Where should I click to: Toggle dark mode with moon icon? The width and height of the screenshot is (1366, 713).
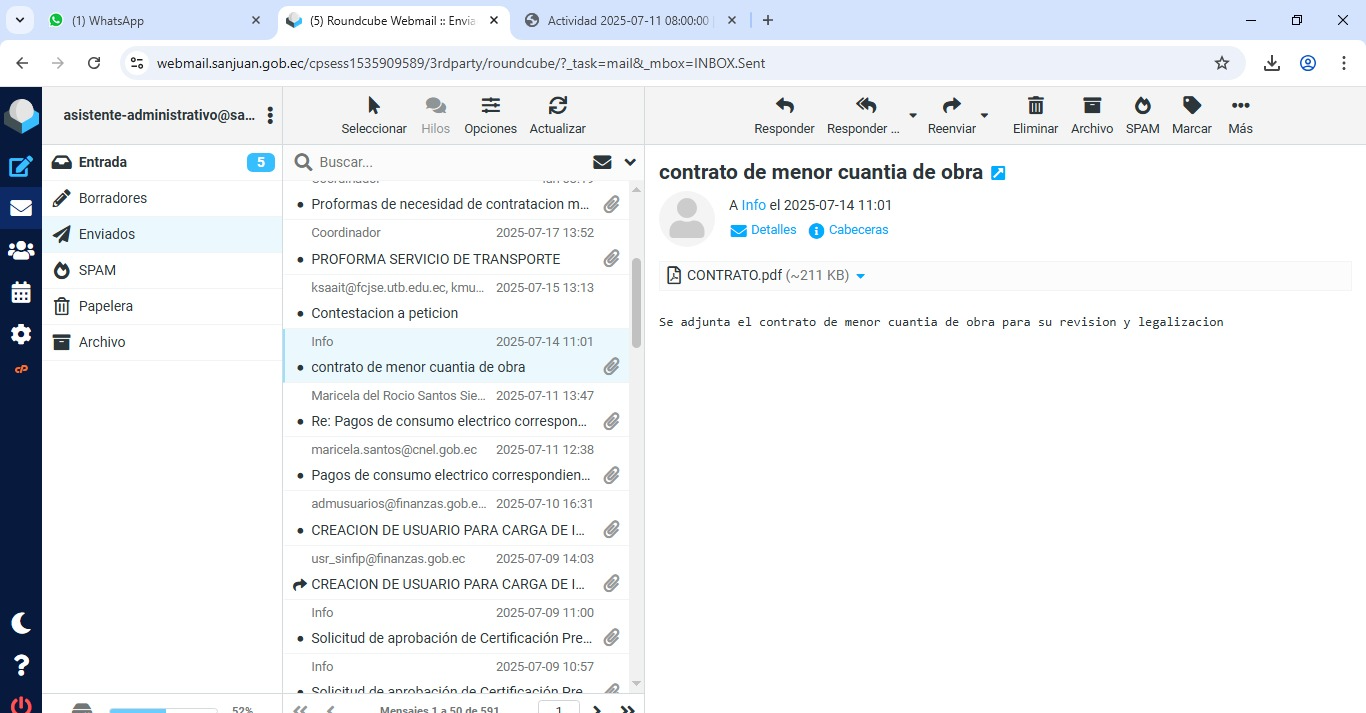(x=21, y=623)
